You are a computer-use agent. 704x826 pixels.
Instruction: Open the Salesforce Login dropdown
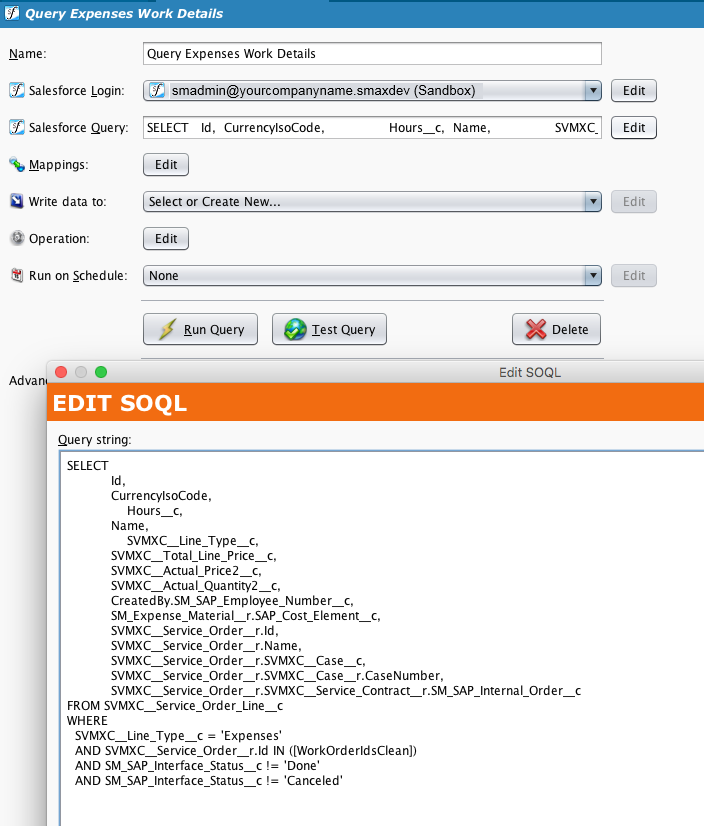tap(592, 91)
